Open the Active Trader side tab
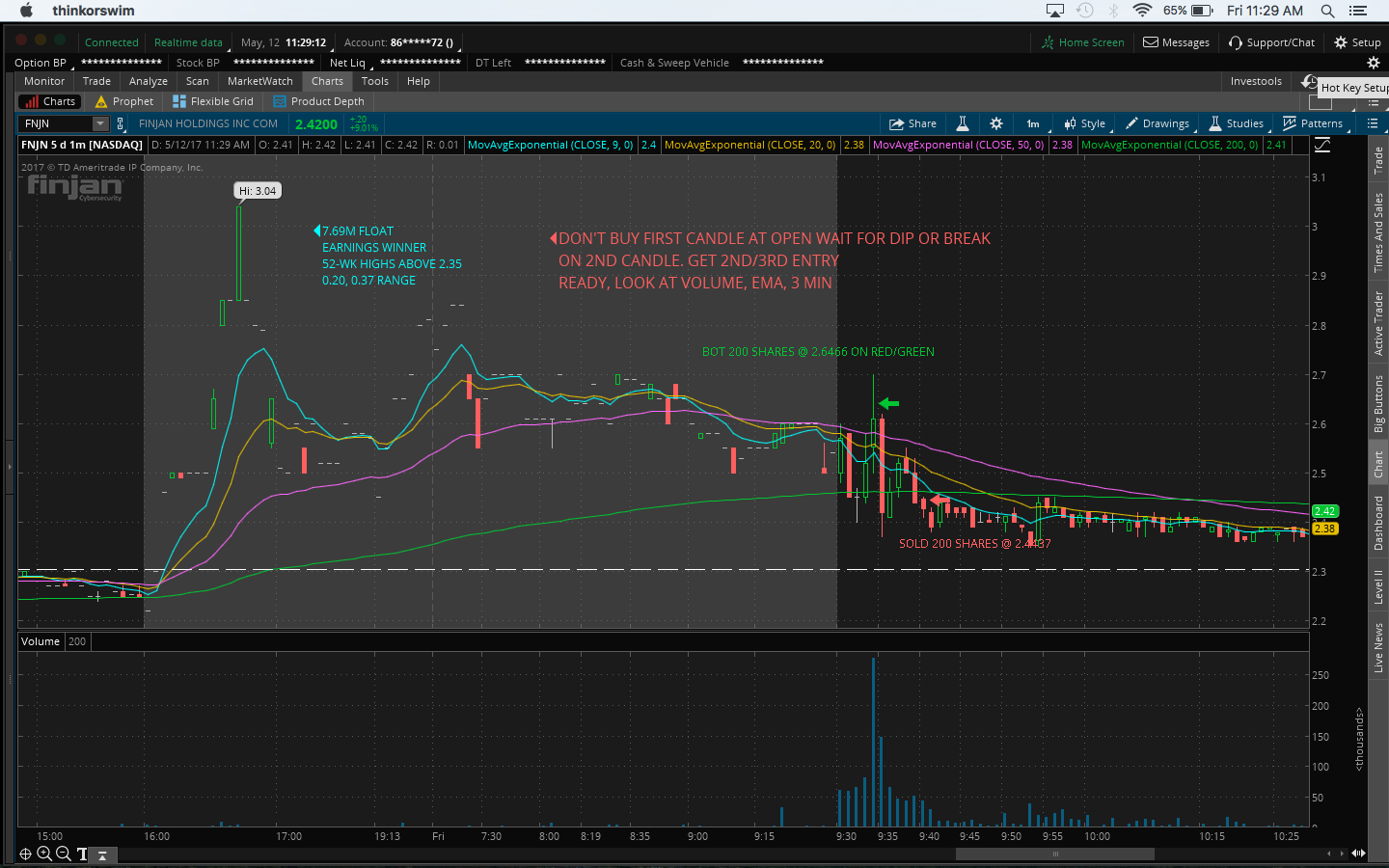The image size is (1389, 868). [x=1378, y=324]
